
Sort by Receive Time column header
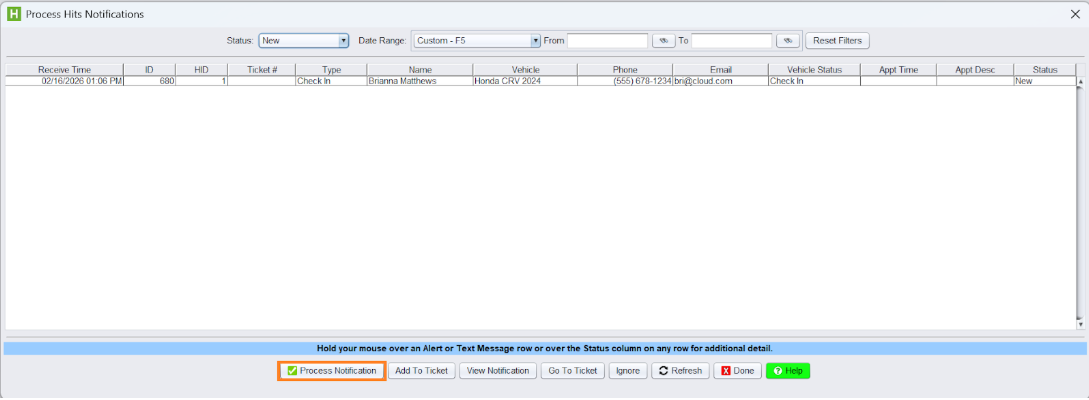pyautogui.click(x=64, y=70)
